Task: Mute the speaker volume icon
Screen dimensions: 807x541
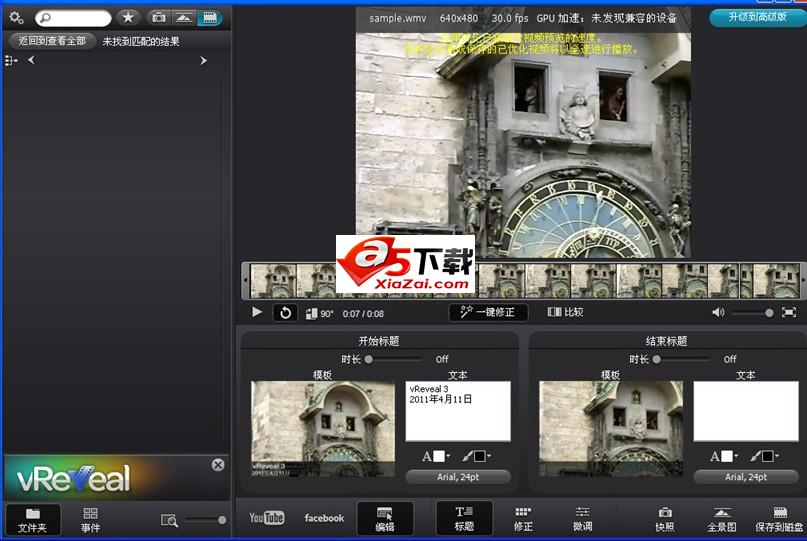Action: (x=718, y=313)
